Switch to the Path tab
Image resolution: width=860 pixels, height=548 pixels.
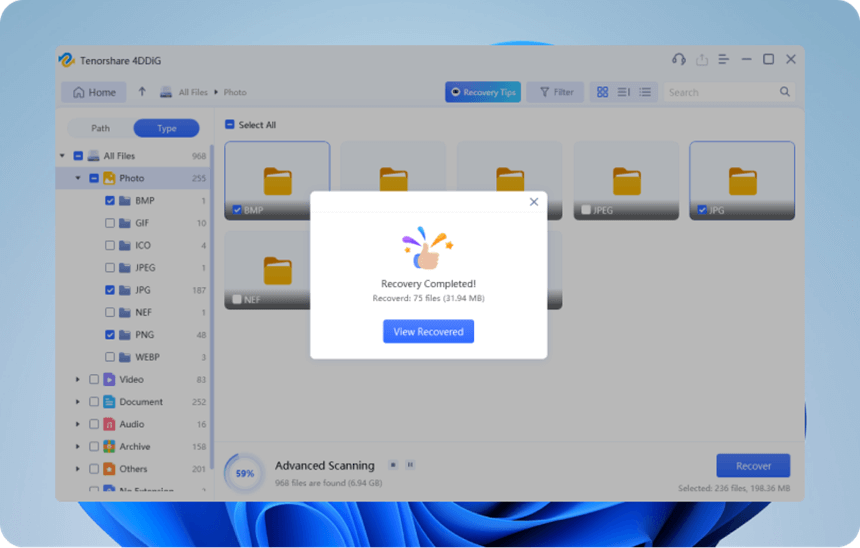click(100, 128)
